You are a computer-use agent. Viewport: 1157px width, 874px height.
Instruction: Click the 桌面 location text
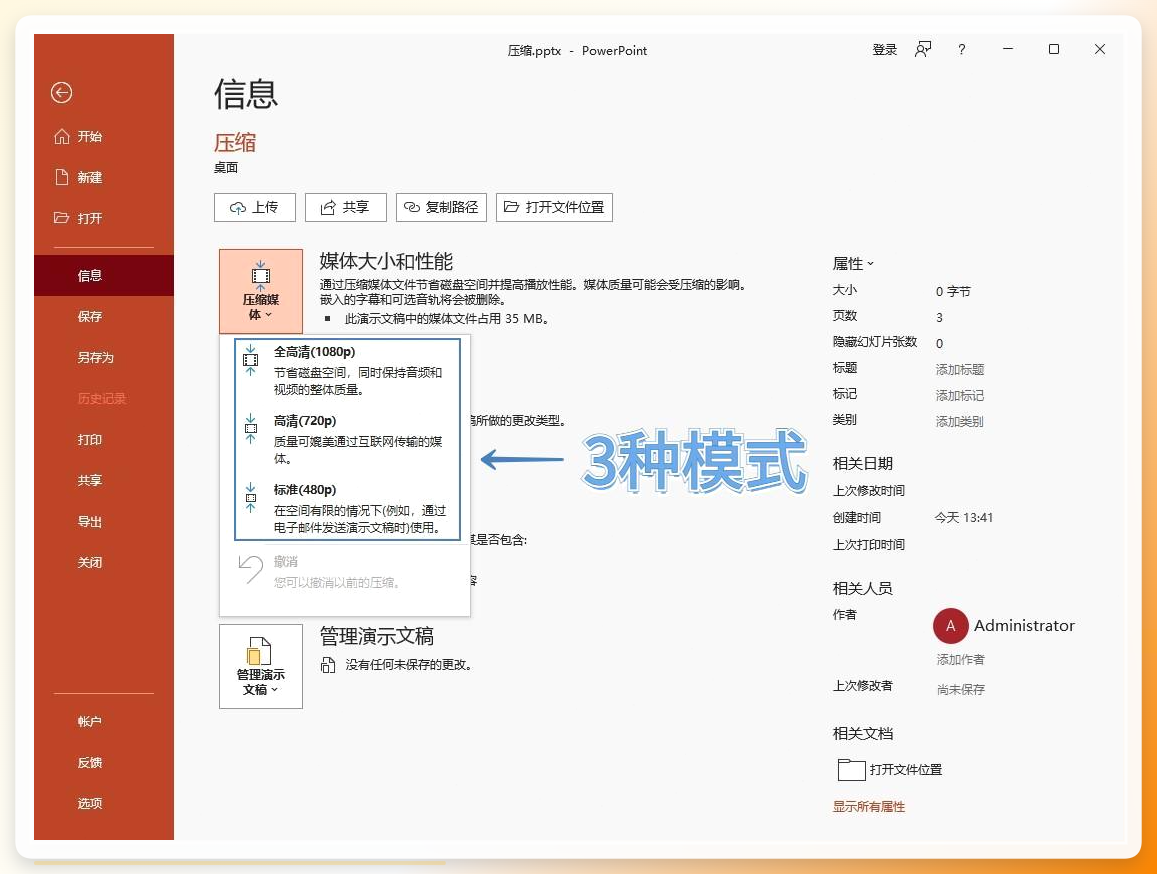[x=226, y=168]
